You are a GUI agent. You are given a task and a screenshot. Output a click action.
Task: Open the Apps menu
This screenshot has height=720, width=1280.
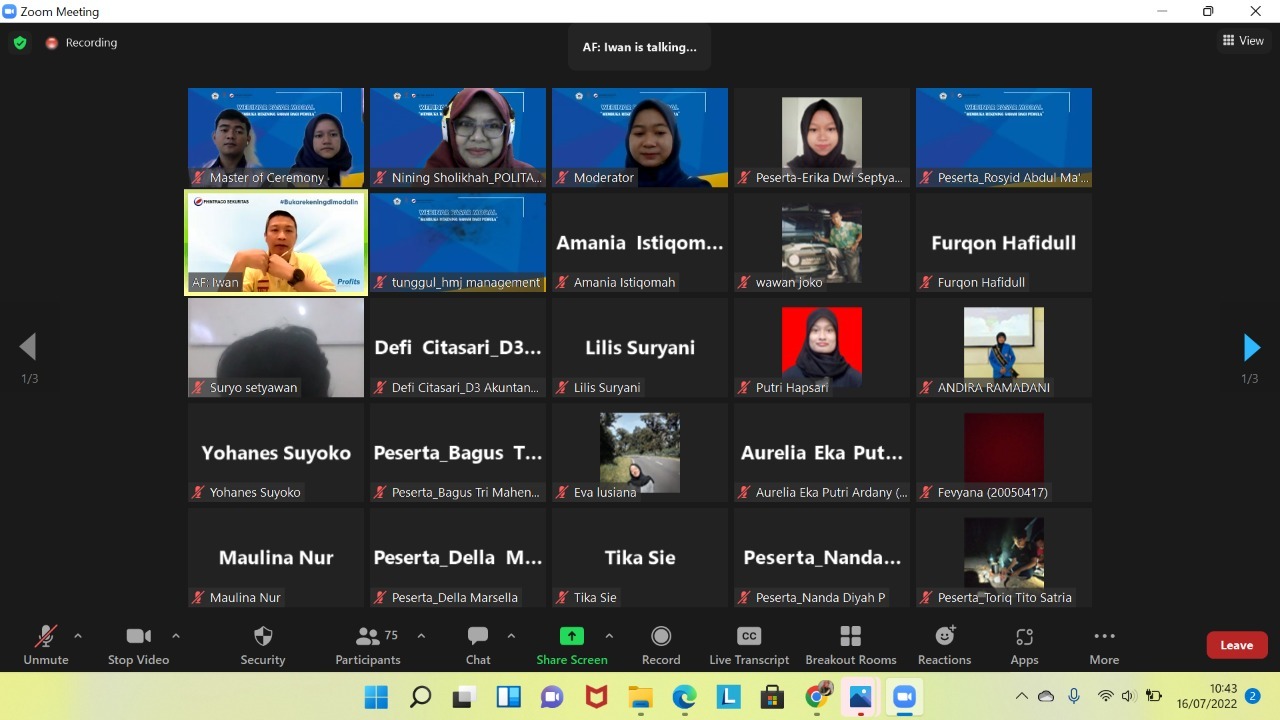pyautogui.click(x=1023, y=645)
